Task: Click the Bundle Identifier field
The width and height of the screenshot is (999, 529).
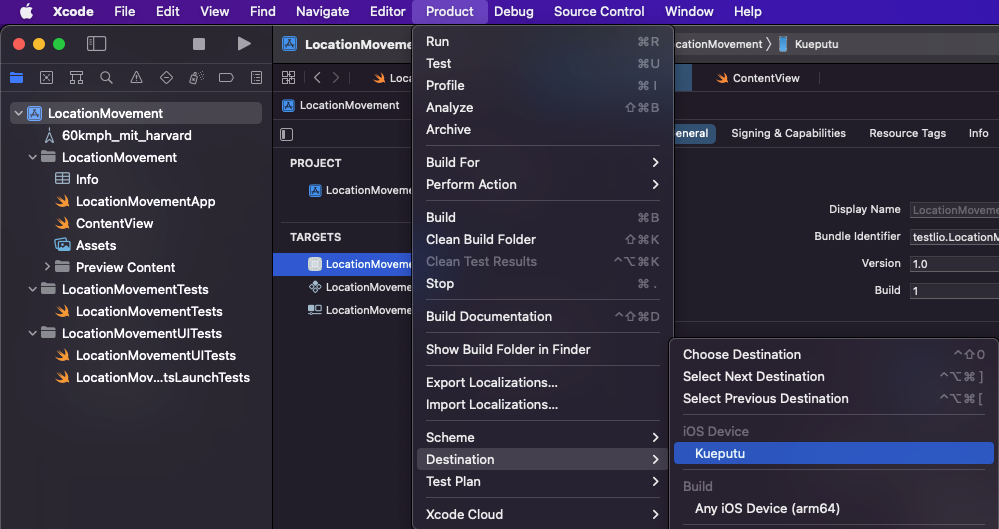Action: [x=954, y=237]
